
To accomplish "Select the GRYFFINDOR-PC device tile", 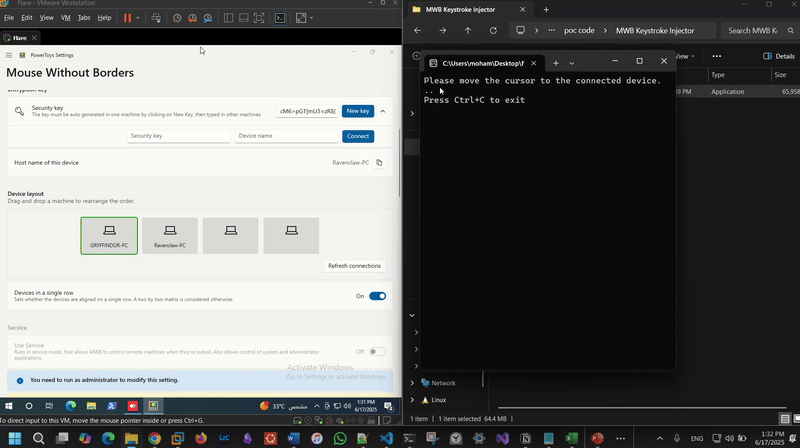I will click(x=109, y=236).
